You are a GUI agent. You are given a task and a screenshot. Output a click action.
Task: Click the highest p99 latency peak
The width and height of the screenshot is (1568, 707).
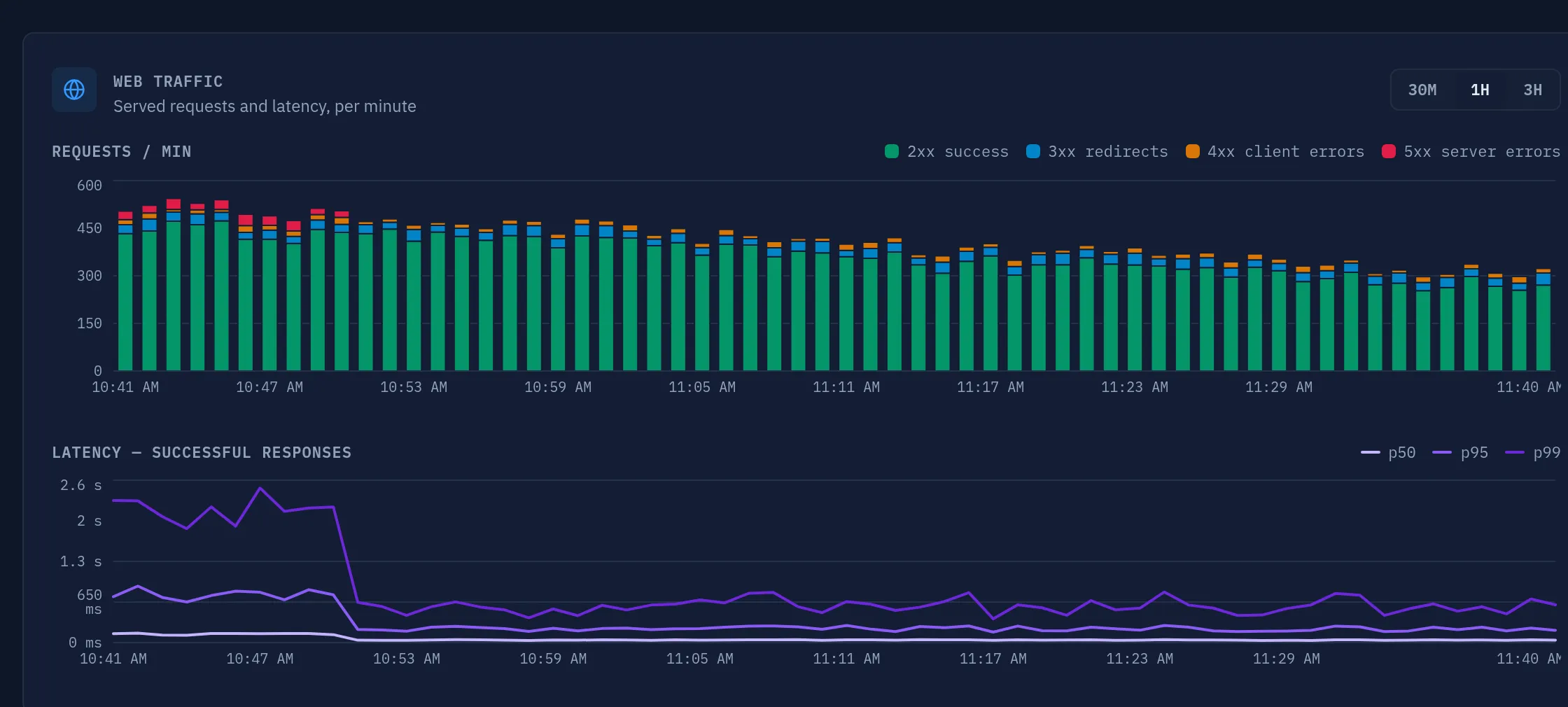[260, 488]
